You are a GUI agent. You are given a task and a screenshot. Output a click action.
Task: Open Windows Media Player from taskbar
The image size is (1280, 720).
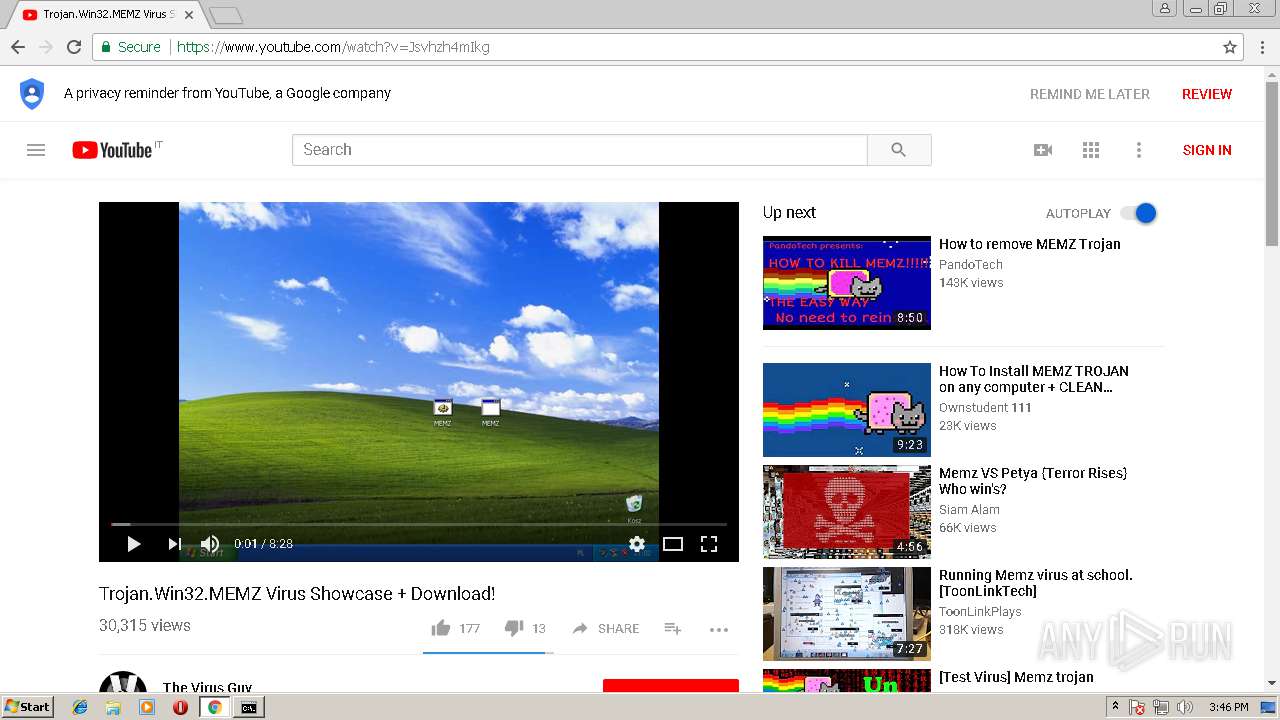[147, 707]
